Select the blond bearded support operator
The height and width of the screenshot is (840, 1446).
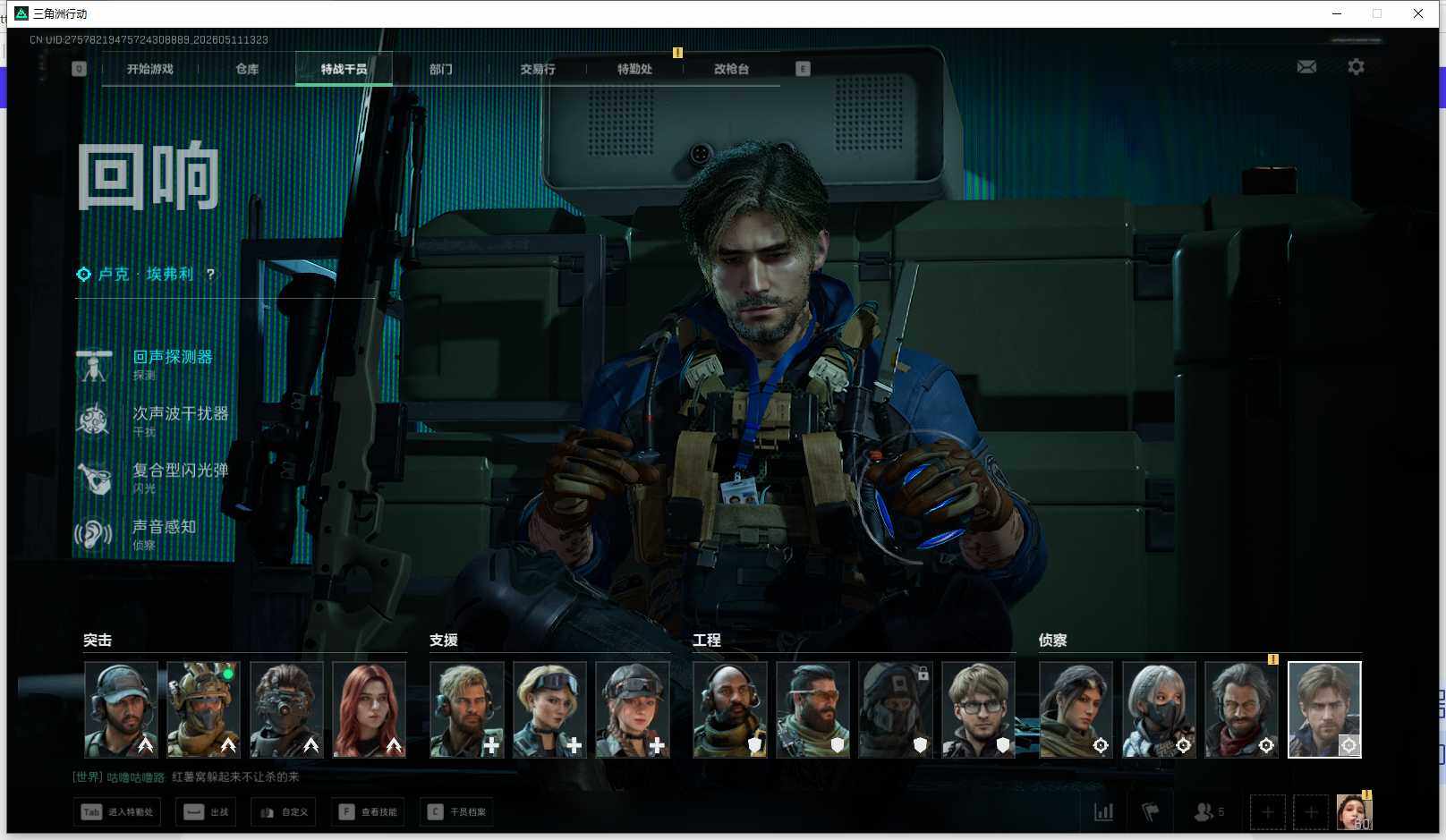[467, 709]
